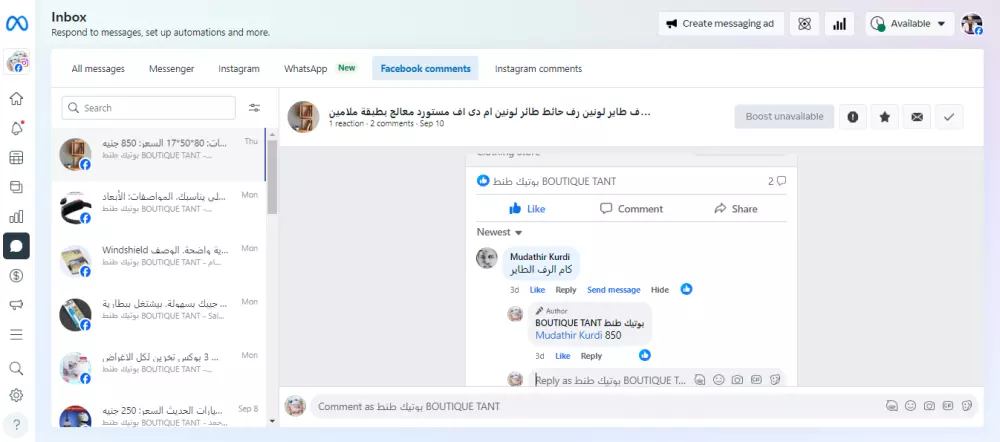
Task: Click Reply under Mudathir Kurdi's comment
Action: tap(566, 290)
